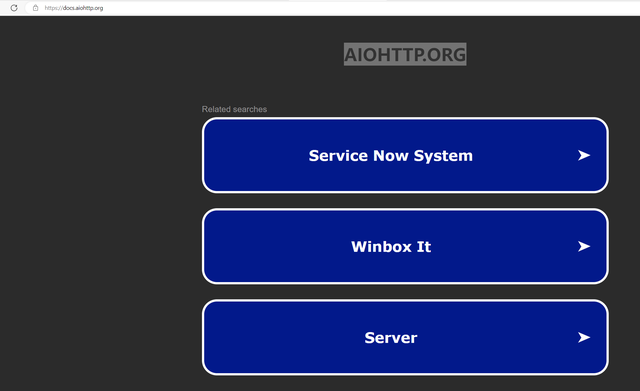640x391 pixels.
Task: Open the Service Now System search
Action: [405, 156]
